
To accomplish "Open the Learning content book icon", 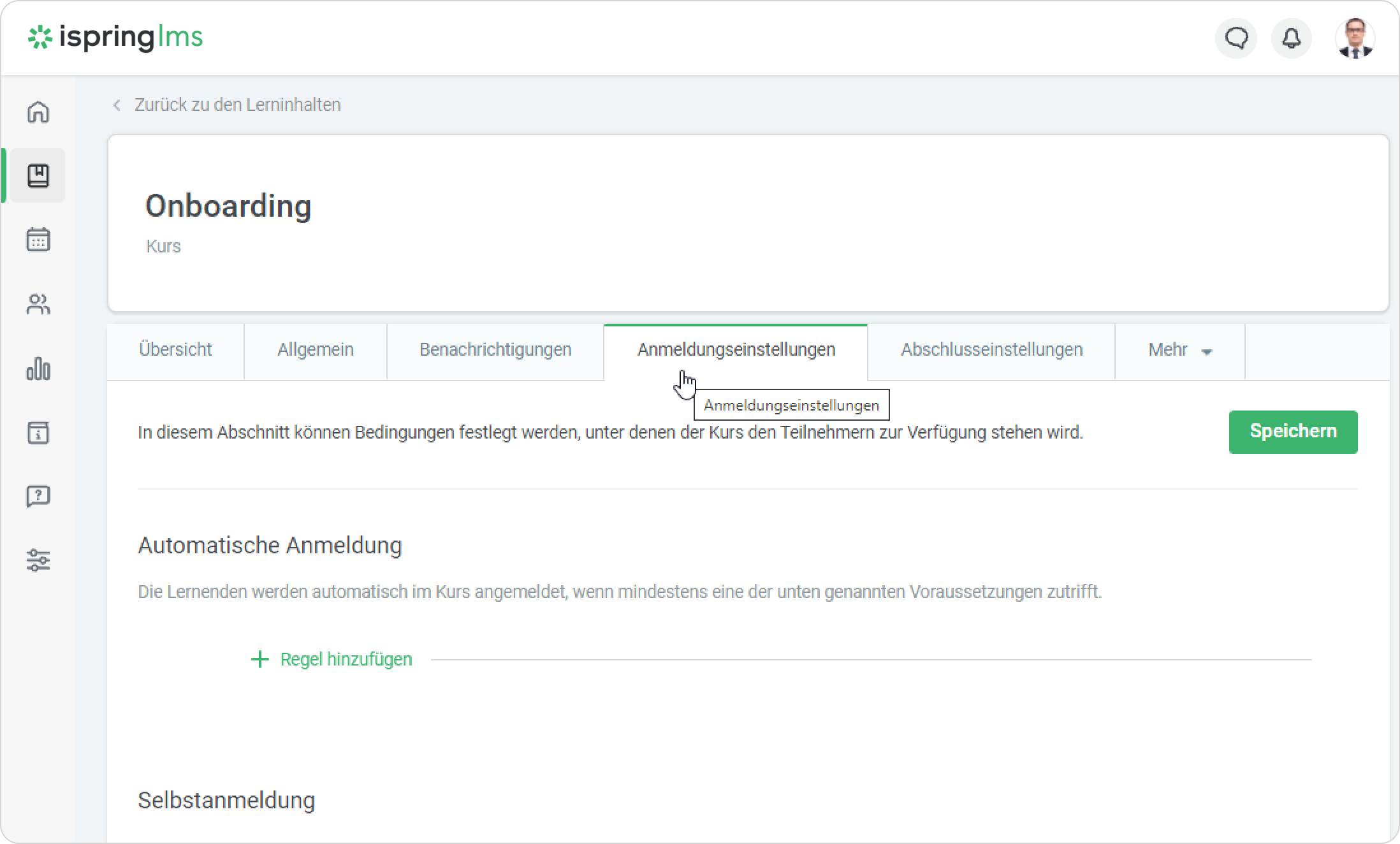I will [x=38, y=176].
